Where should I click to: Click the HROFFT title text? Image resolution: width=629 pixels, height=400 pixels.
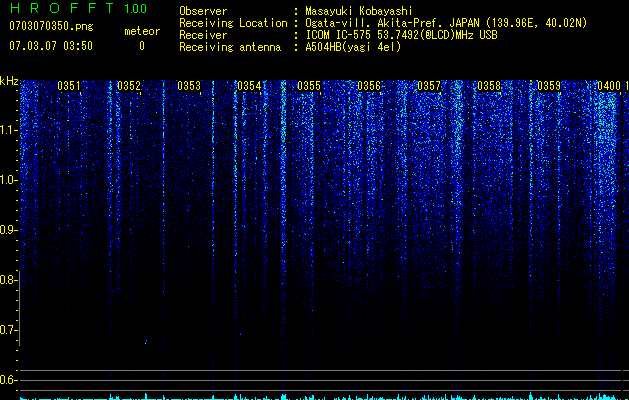click(x=62, y=8)
